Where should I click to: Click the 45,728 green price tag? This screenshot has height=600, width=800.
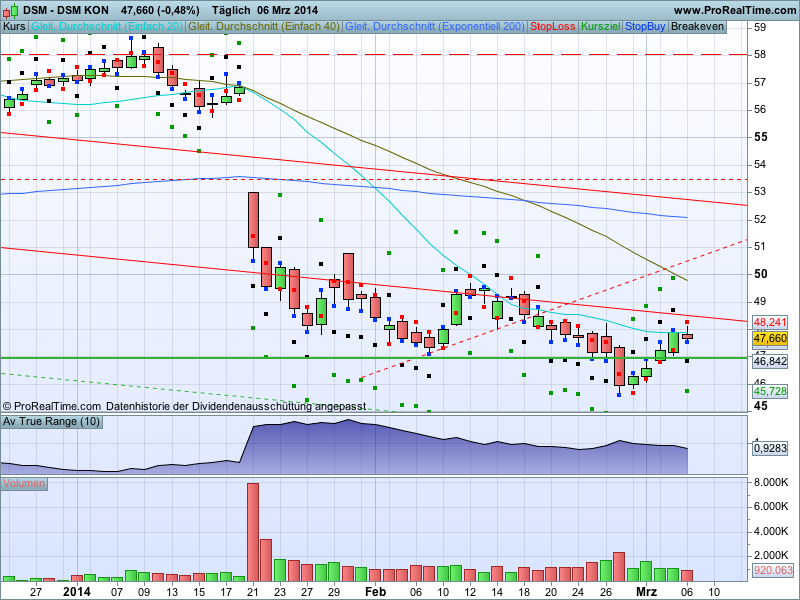[770, 391]
